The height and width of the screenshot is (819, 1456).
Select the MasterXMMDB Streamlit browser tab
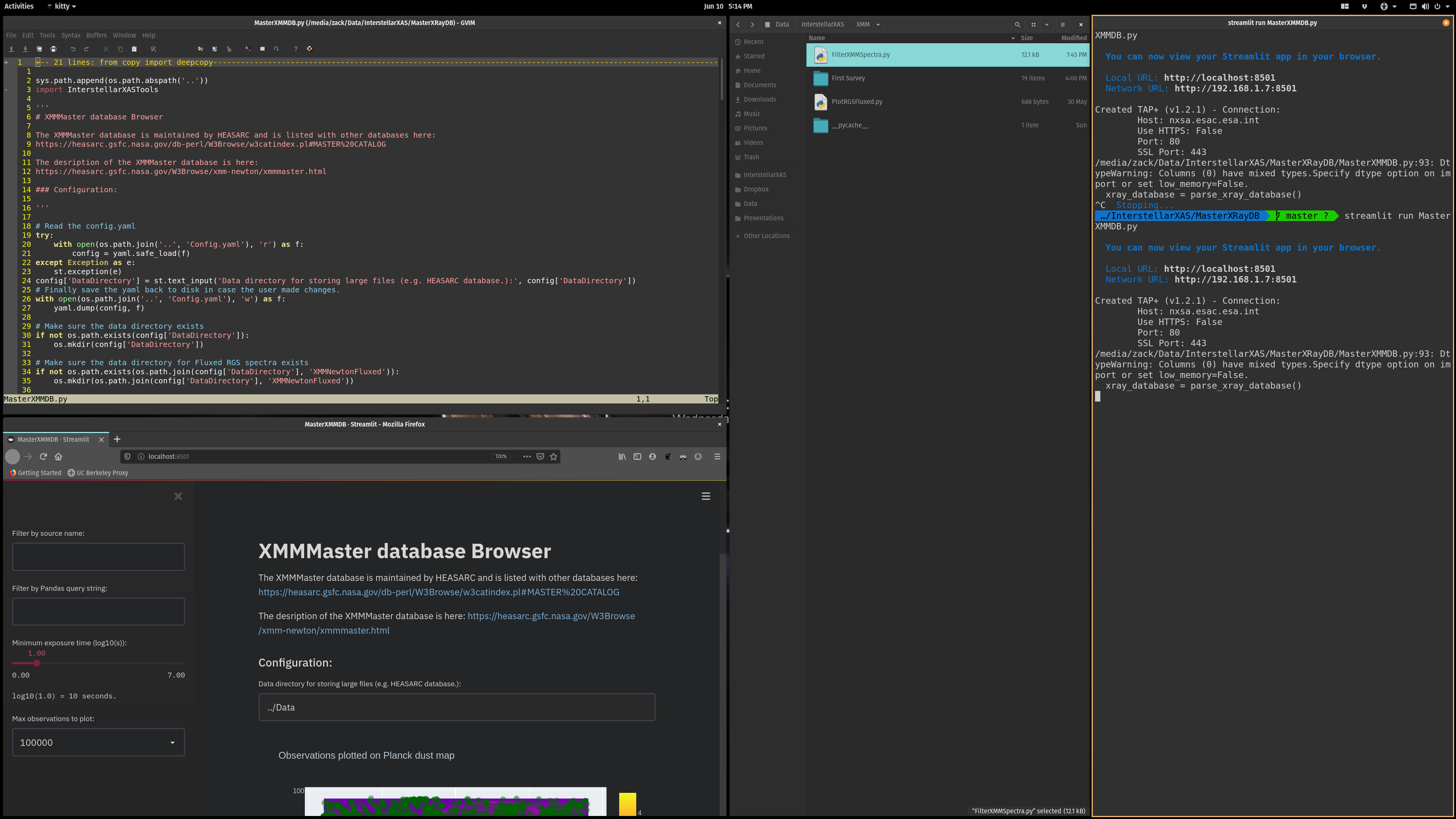point(54,439)
